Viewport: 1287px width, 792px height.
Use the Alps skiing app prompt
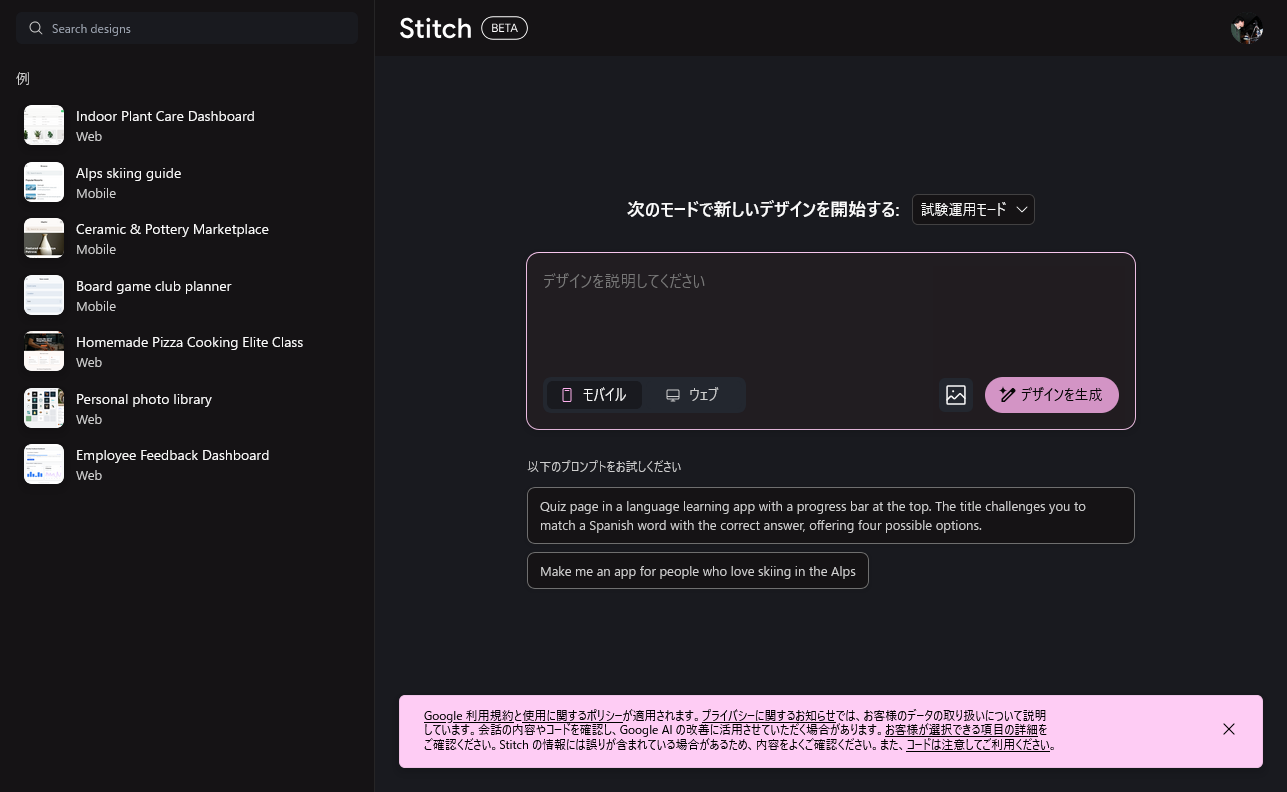tap(697, 571)
